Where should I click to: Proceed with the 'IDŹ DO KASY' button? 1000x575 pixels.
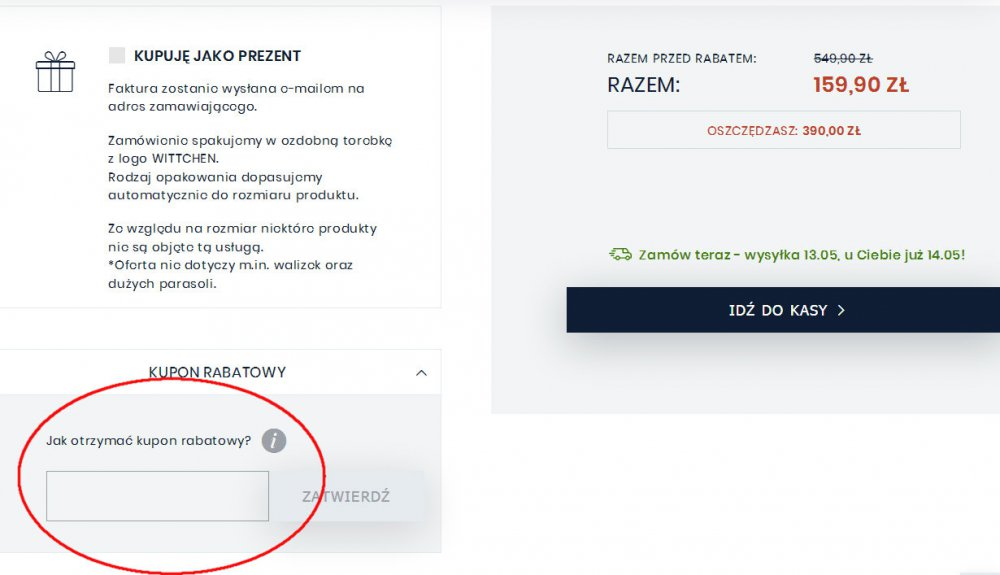[x=783, y=310]
